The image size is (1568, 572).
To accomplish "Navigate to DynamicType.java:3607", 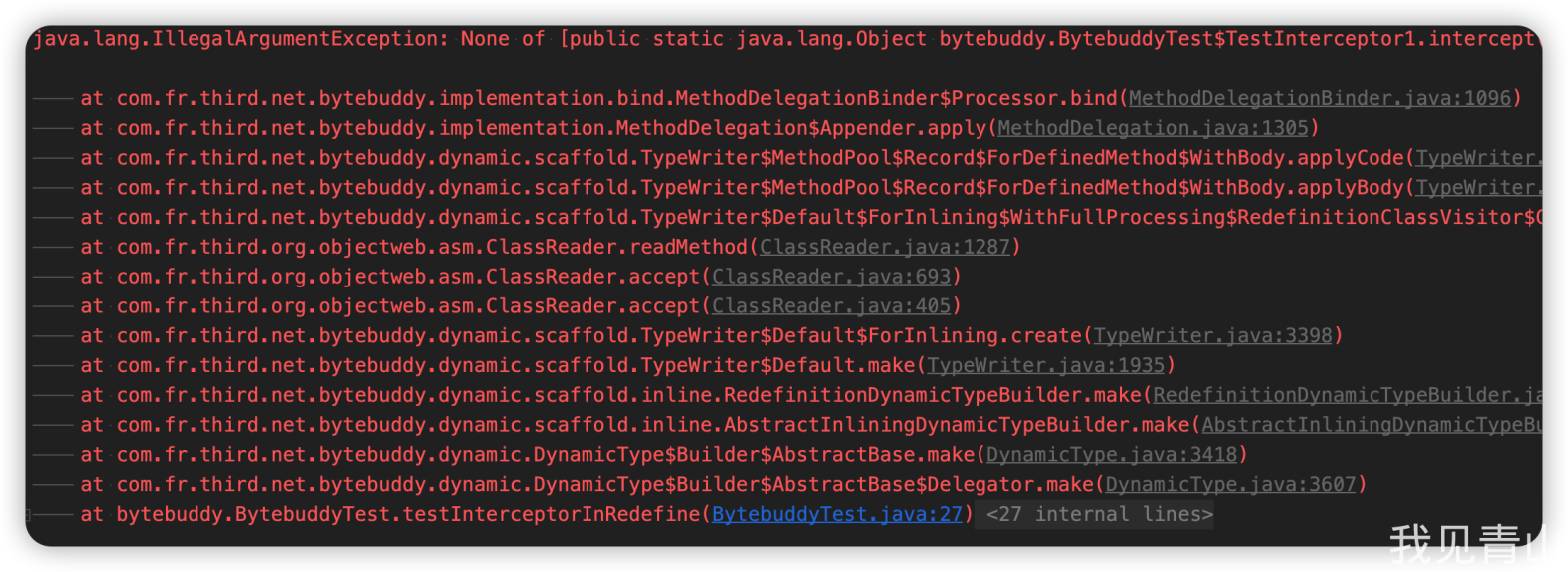I will [x=1230, y=485].
